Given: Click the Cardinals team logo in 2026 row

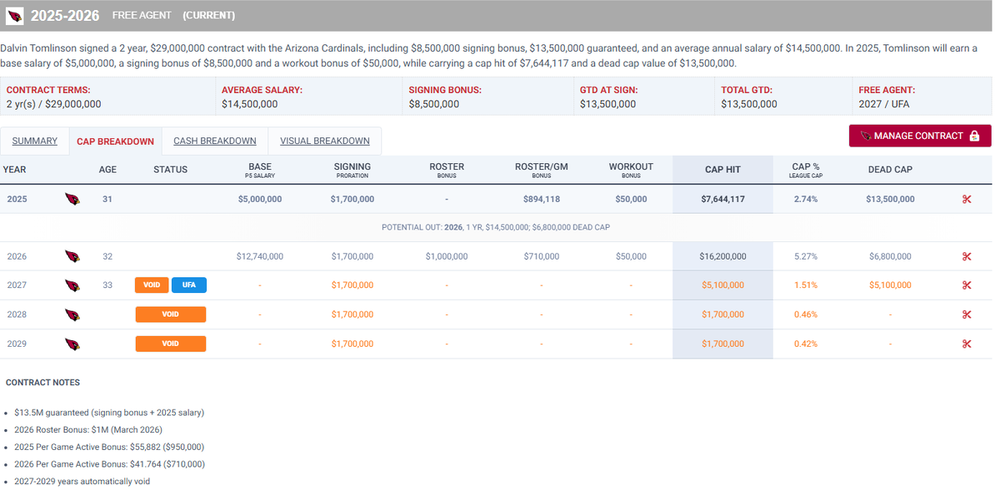Looking at the screenshot, I should tap(72, 257).
